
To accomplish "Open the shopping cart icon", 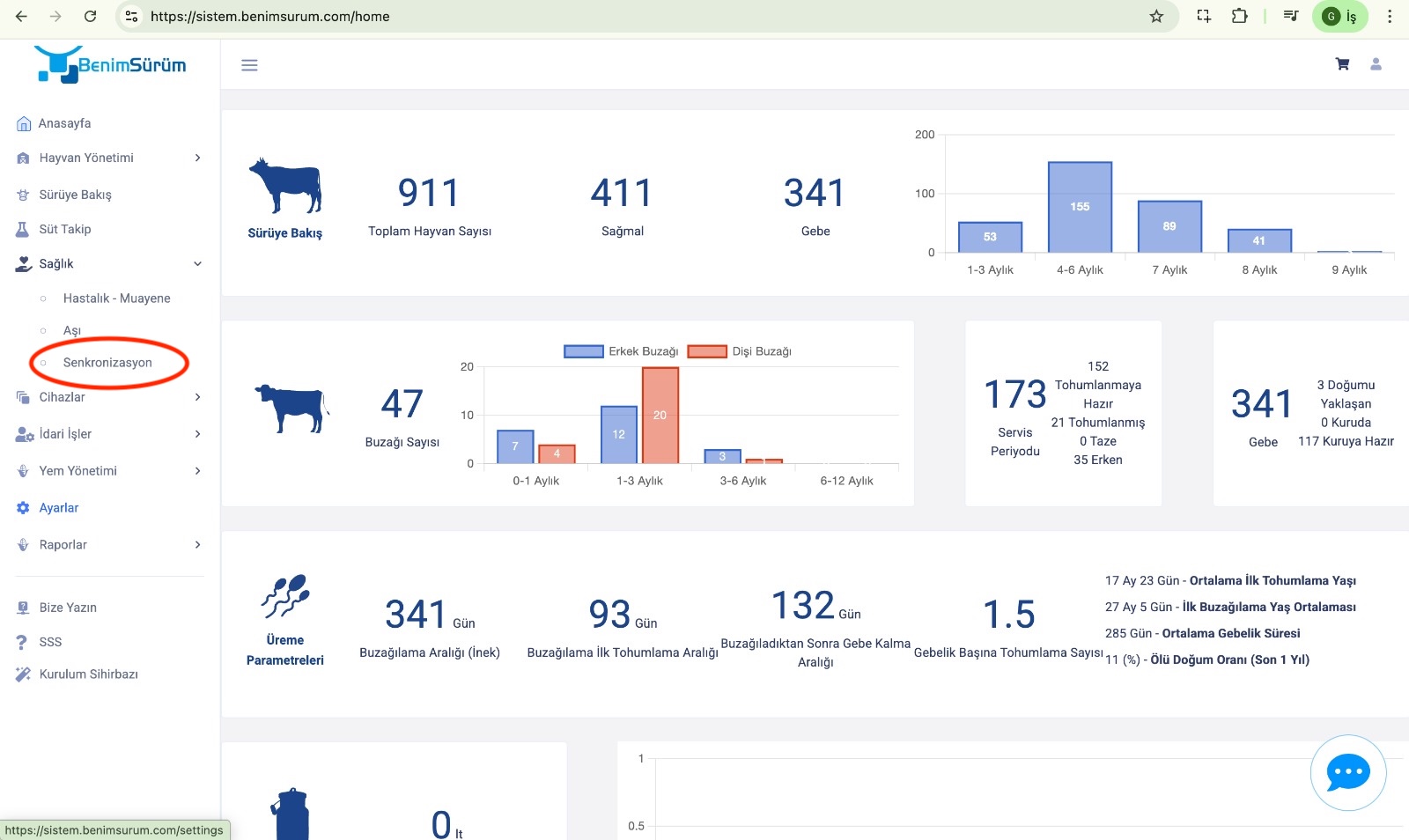I will coord(1342,64).
